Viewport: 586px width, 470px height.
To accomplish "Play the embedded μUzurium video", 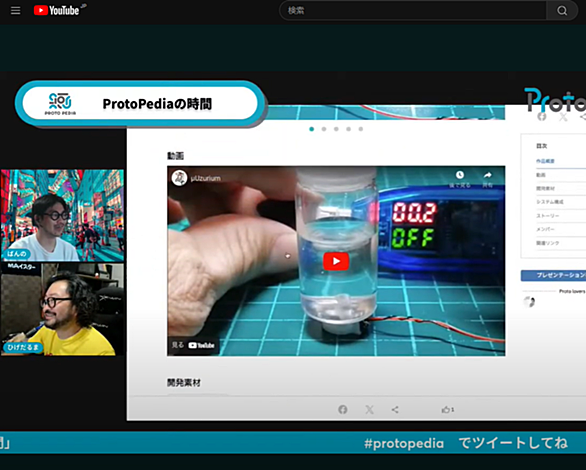I will 336,261.
